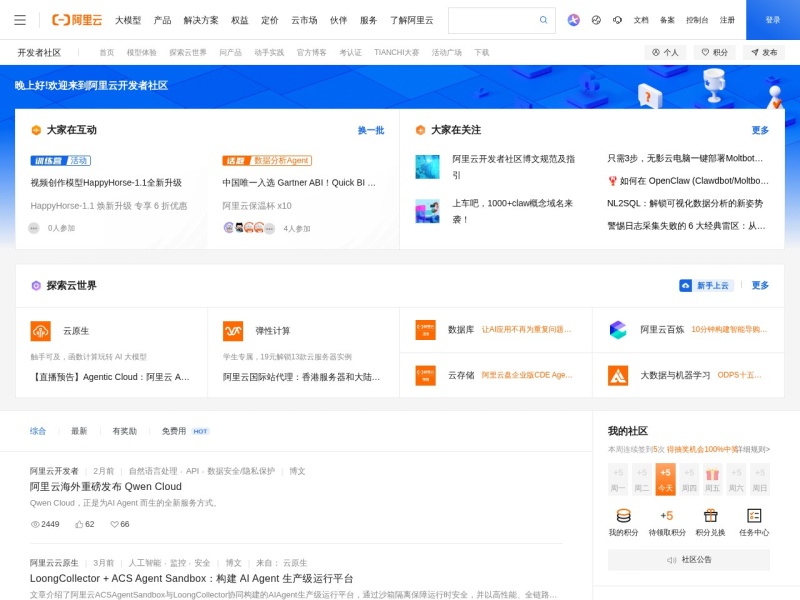Open the 解决方案 top menu
Viewport: 800px width, 600px height.
click(x=201, y=20)
